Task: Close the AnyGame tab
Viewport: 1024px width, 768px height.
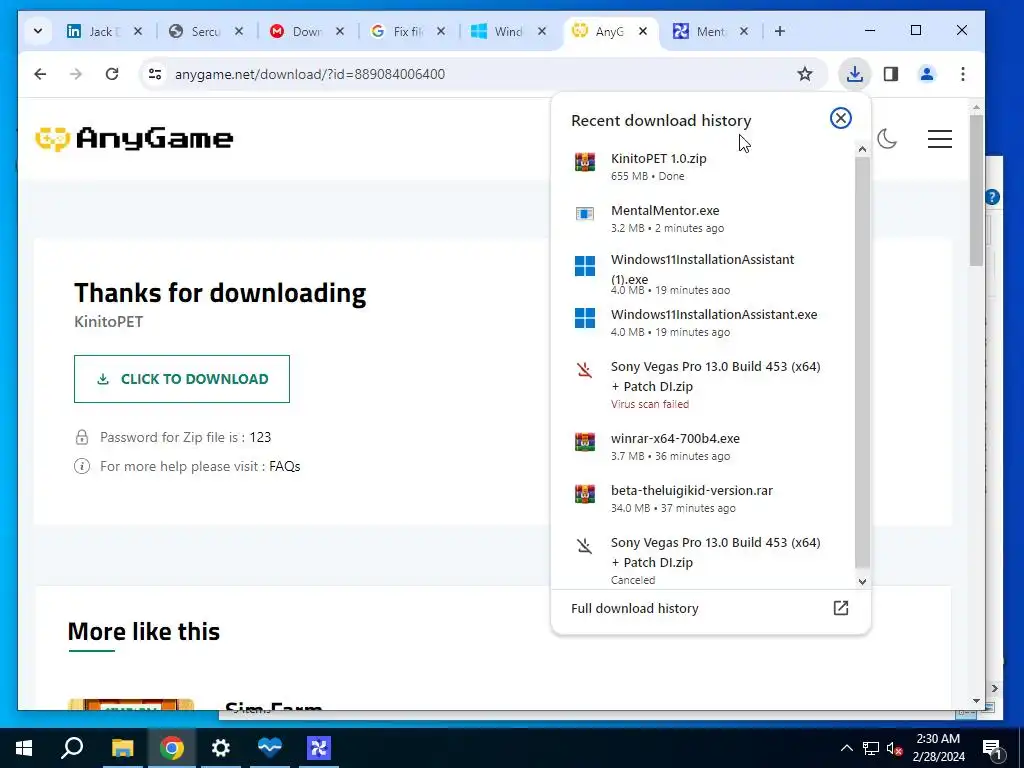Action: coord(643,31)
